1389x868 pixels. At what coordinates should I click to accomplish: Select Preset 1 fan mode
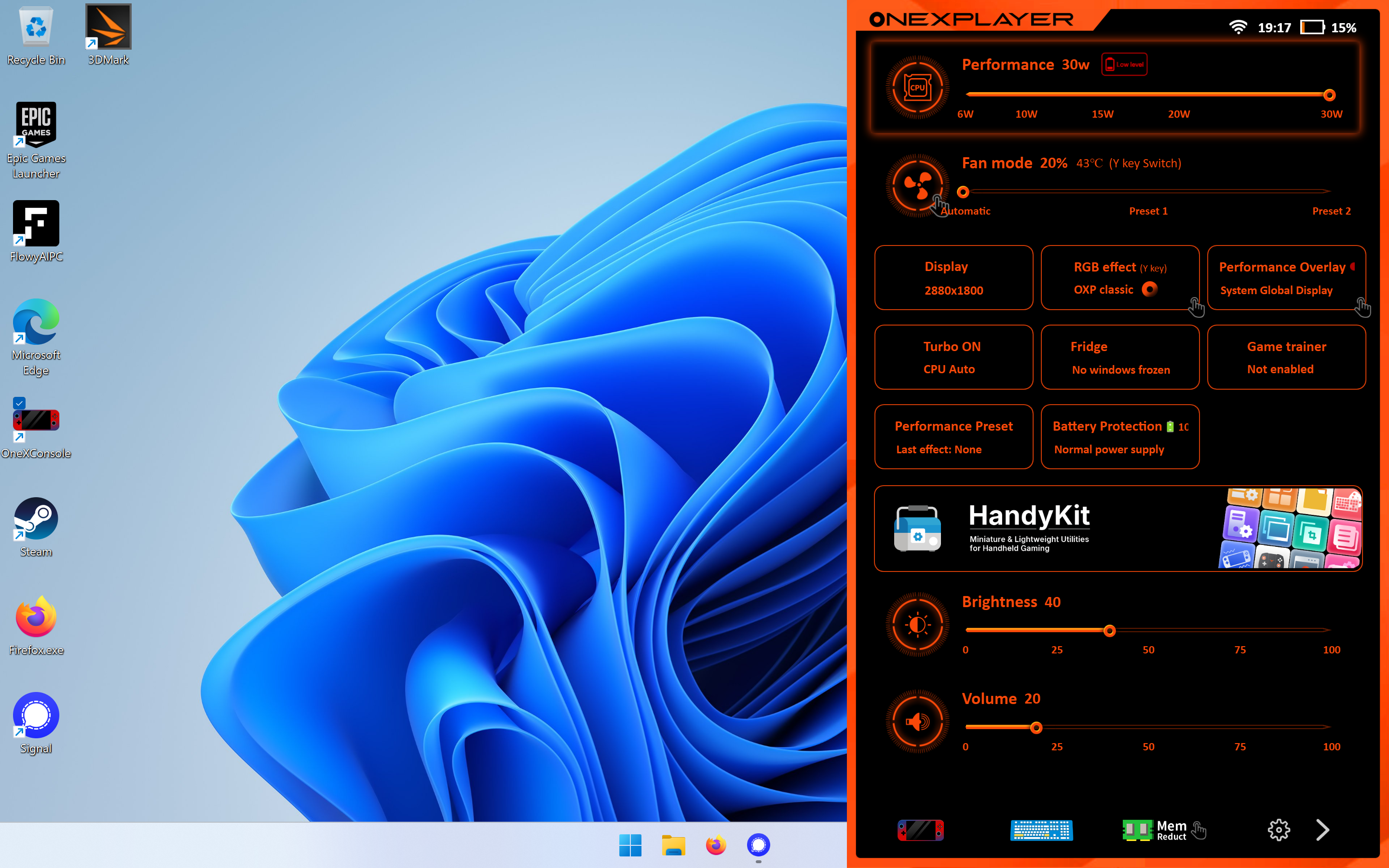click(x=1148, y=211)
